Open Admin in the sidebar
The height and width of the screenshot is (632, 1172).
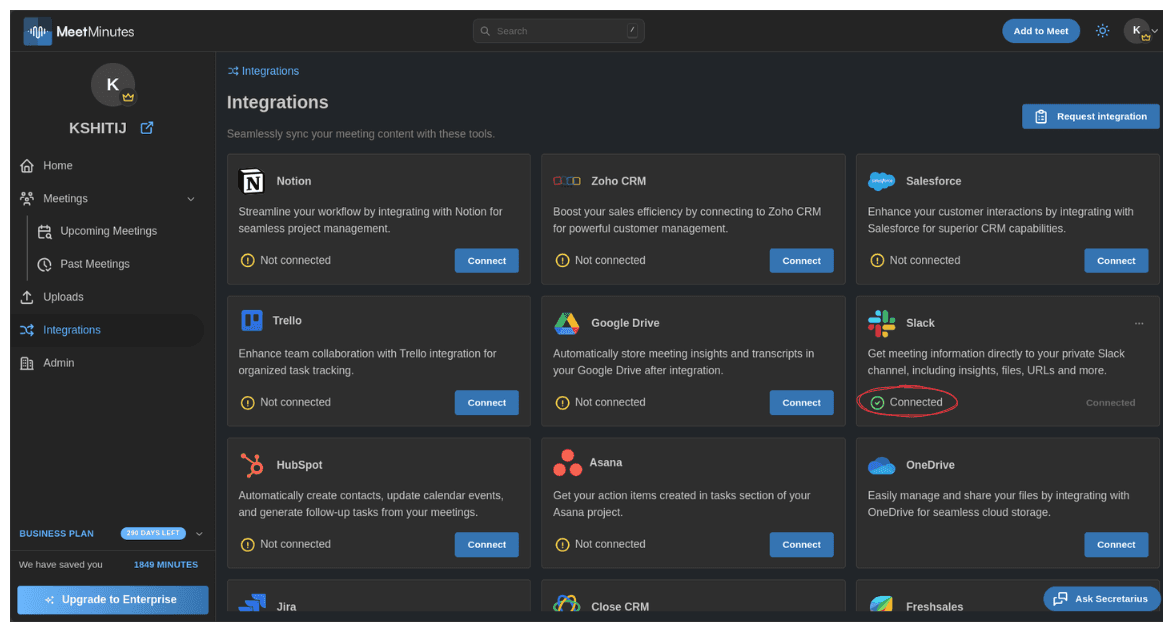point(58,362)
